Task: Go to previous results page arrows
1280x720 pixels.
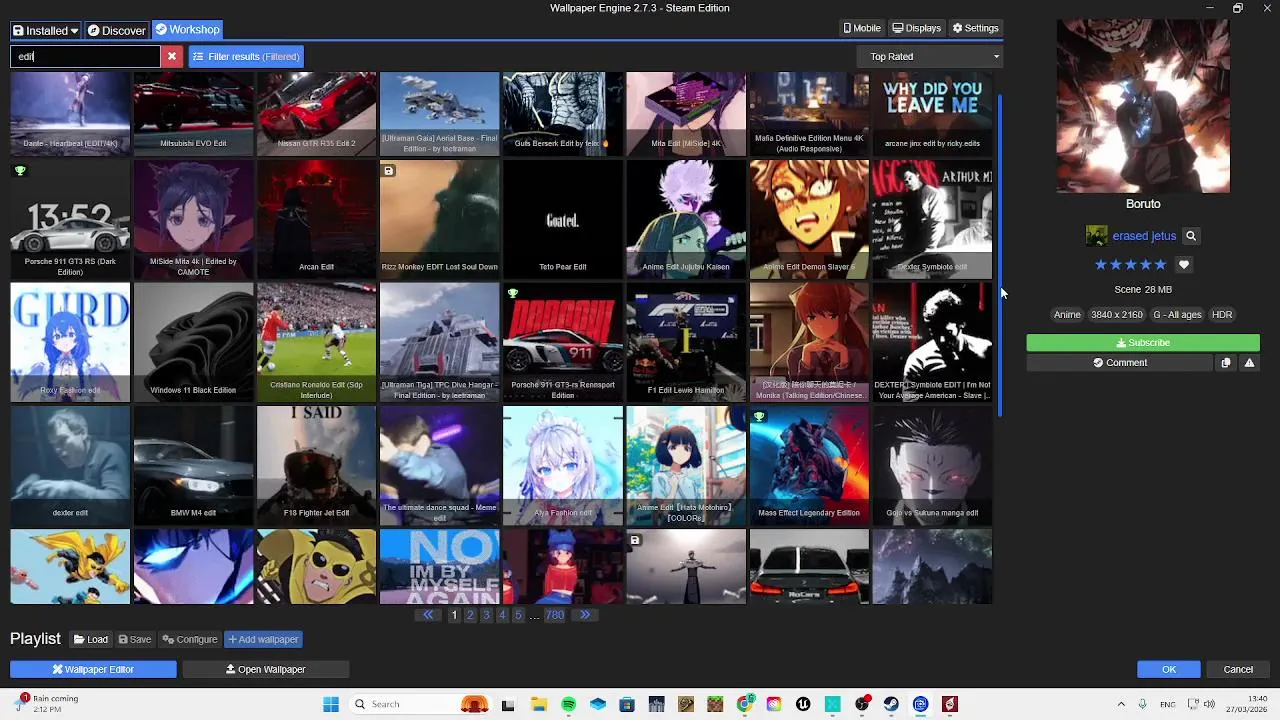Action: 428,615
